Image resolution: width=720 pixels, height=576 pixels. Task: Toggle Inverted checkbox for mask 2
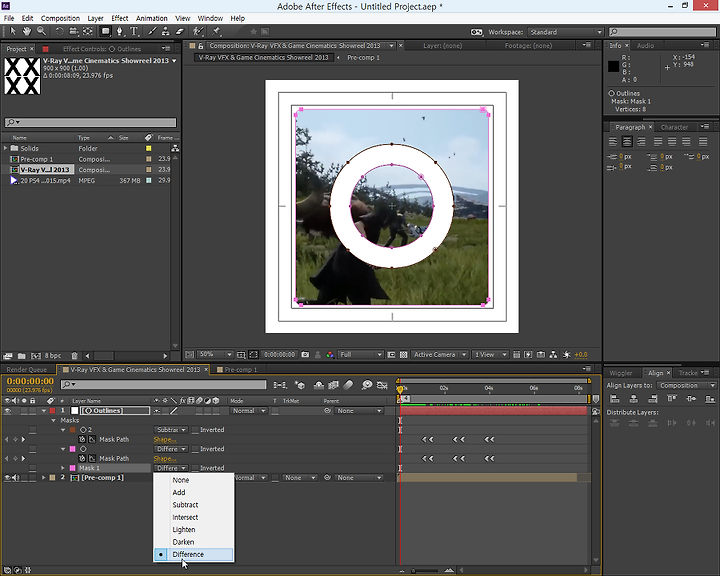click(195, 430)
